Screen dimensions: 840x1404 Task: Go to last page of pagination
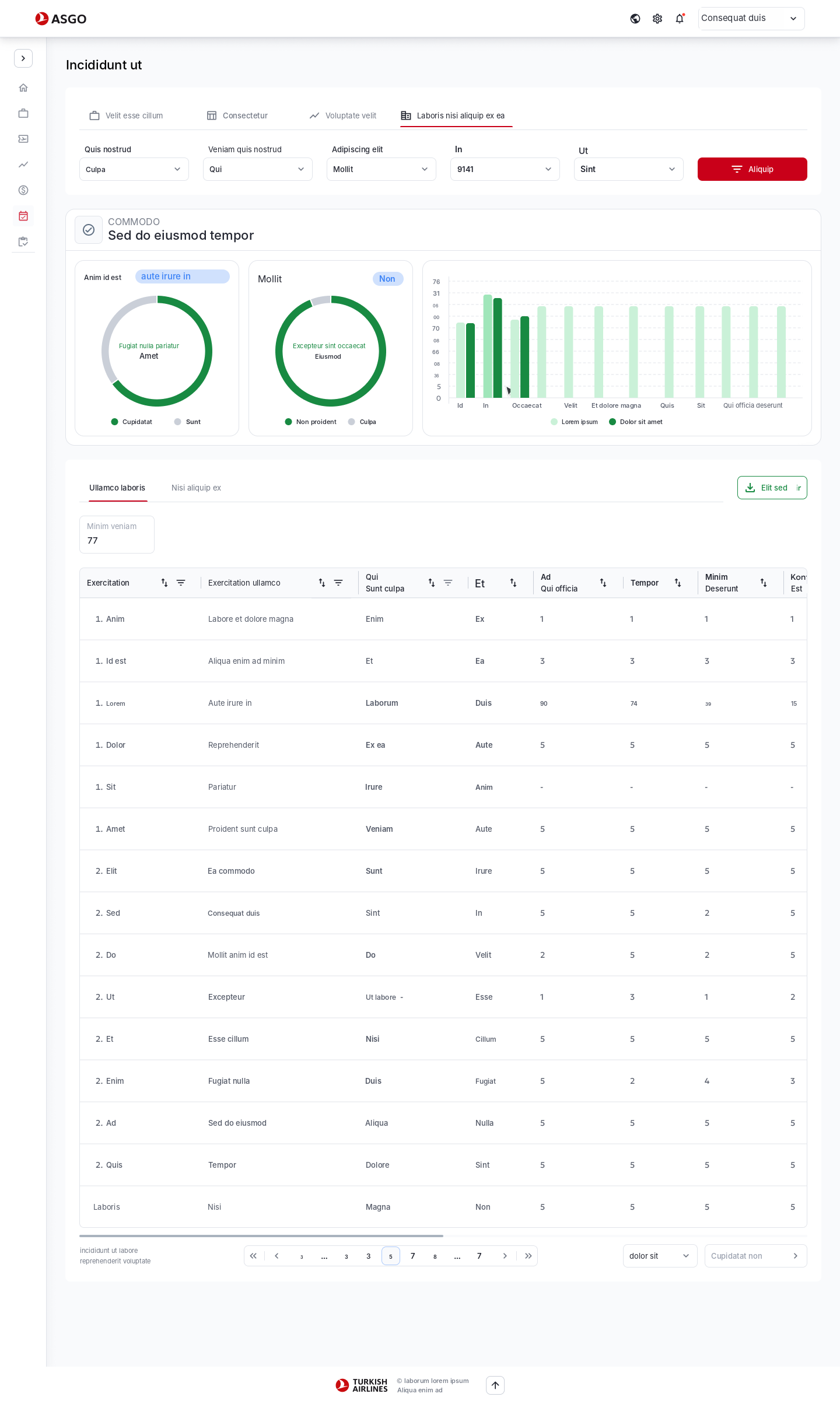pos(528,1256)
